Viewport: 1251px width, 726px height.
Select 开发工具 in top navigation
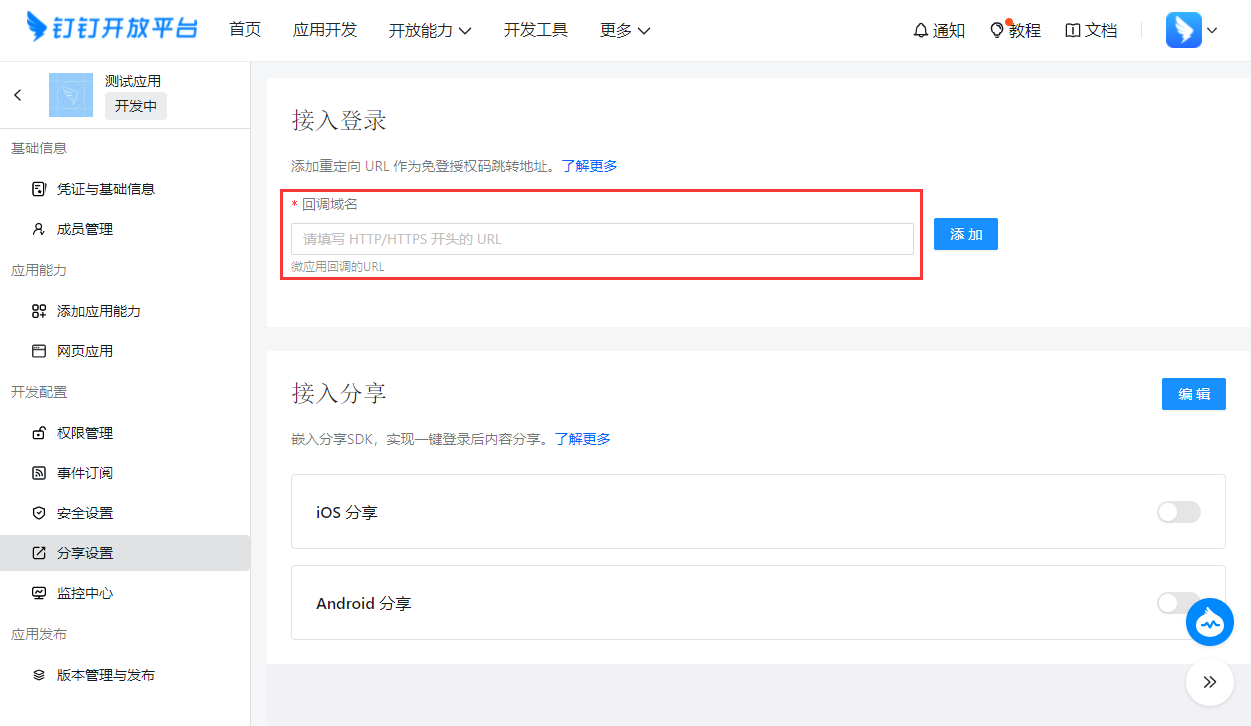point(536,30)
